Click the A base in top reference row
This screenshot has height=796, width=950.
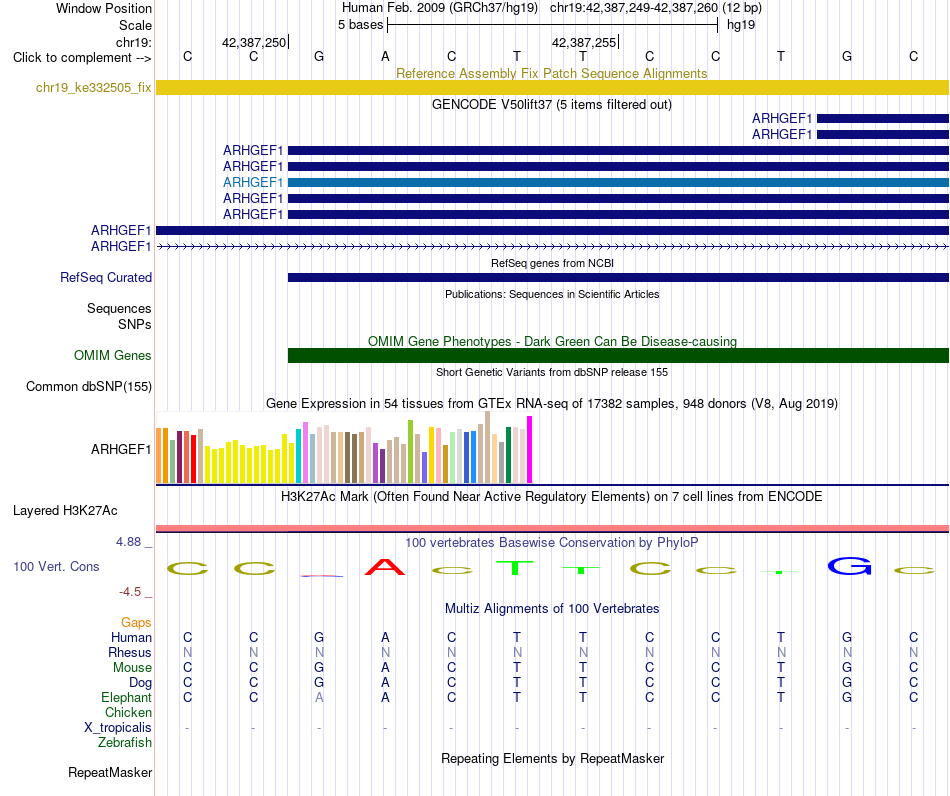click(385, 57)
